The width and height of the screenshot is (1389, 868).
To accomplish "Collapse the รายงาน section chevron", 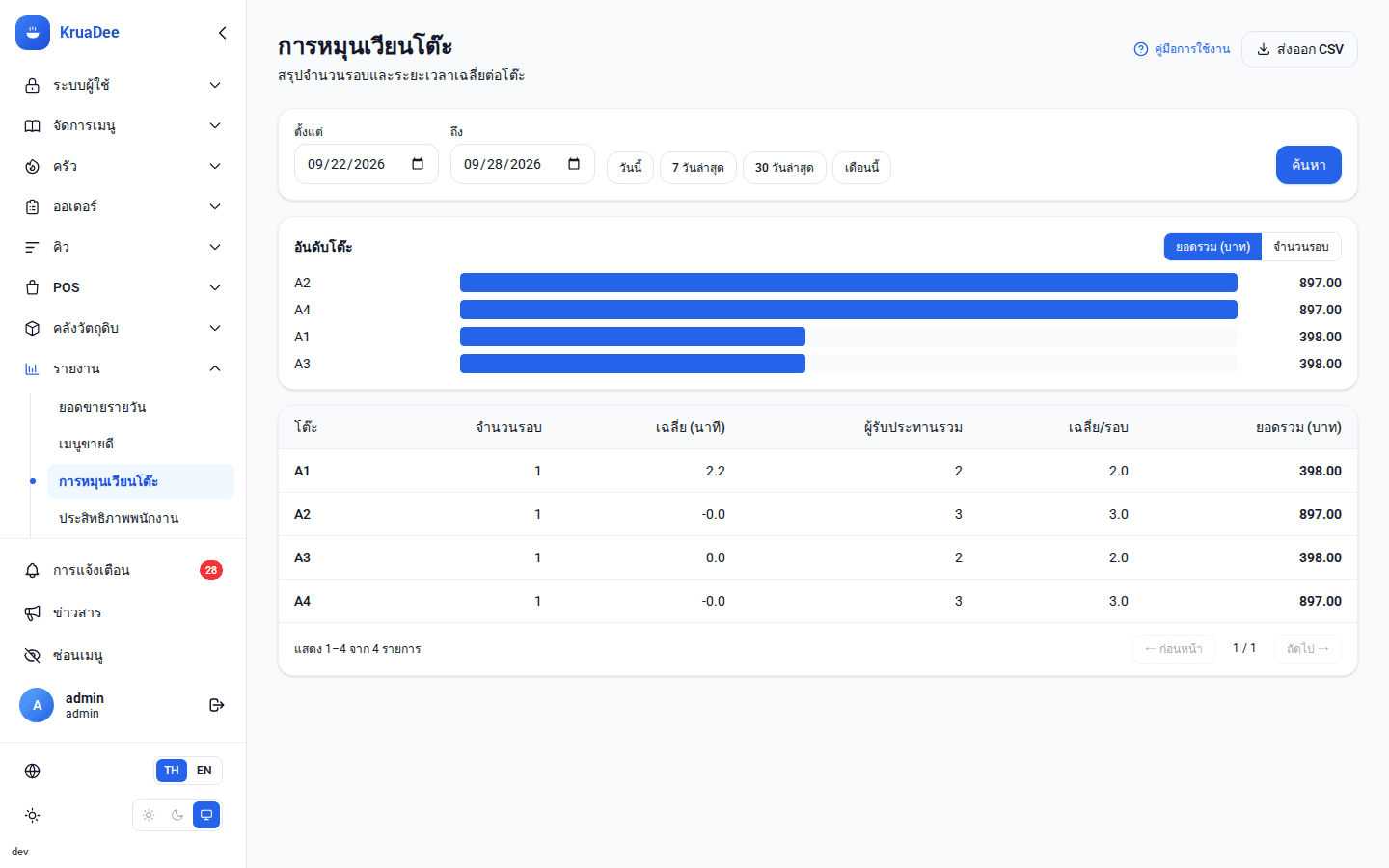I will [x=215, y=368].
